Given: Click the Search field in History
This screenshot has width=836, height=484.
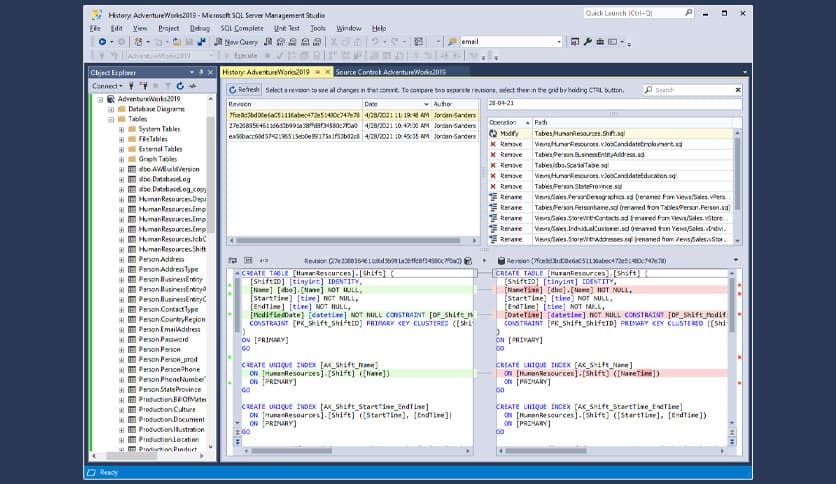Looking at the screenshot, I should (688, 90).
